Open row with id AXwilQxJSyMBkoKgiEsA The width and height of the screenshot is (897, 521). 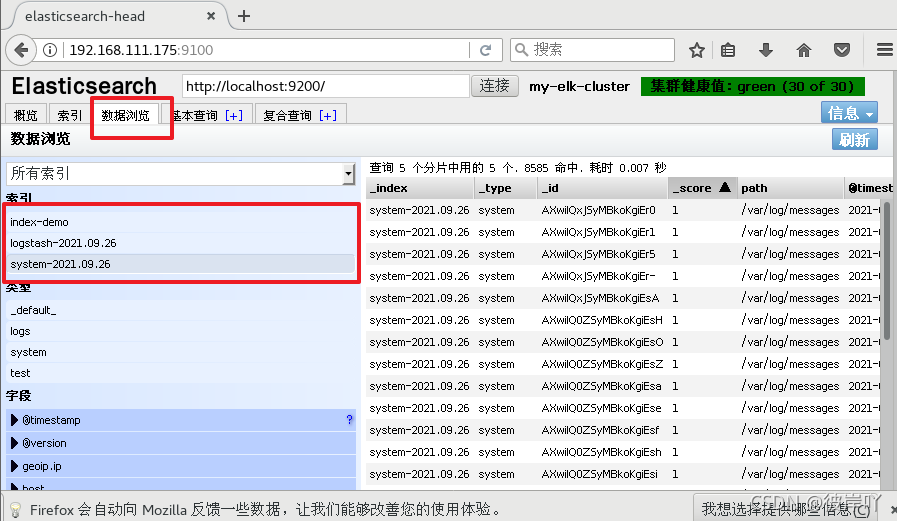[623, 298]
